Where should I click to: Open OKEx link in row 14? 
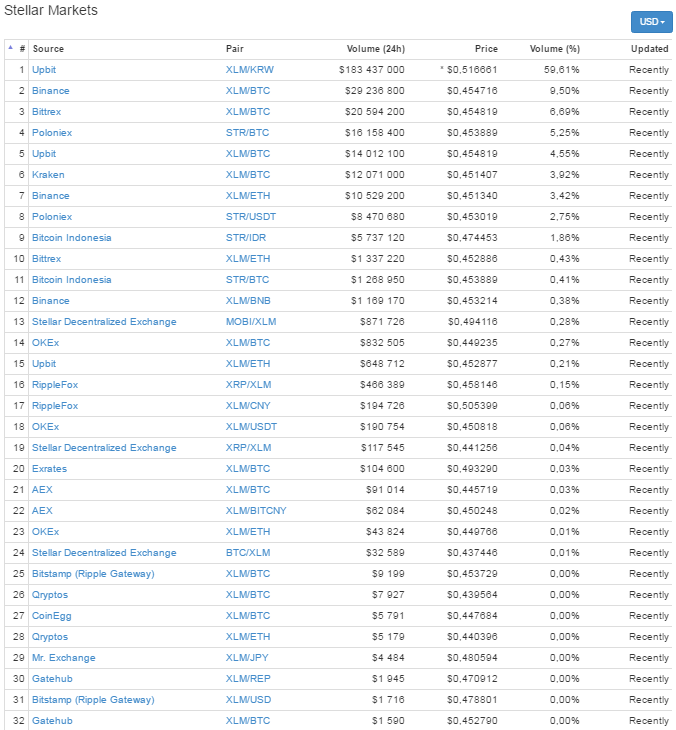click(x=45, y=343)
